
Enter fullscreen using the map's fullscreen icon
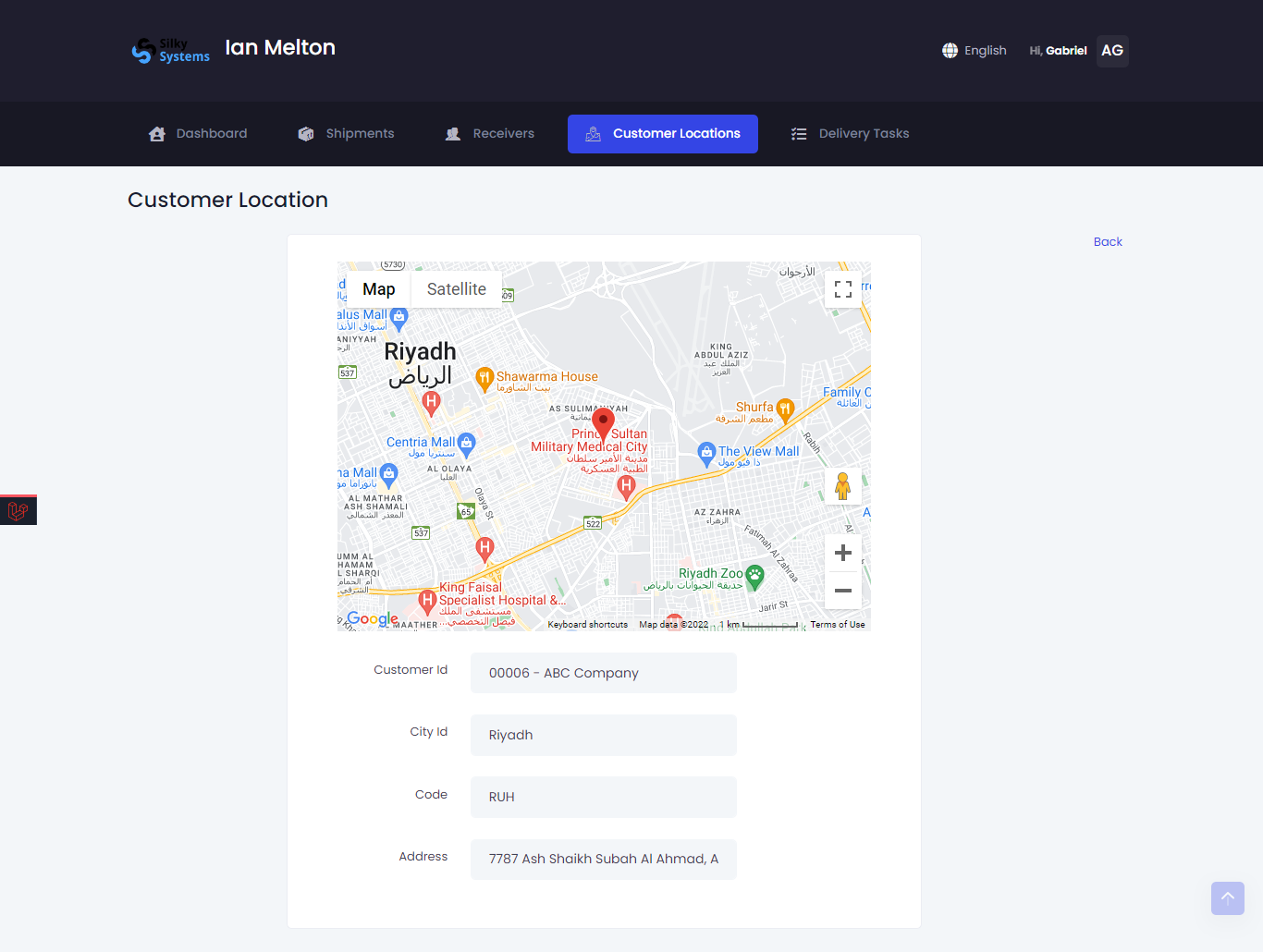pos(842,288)
